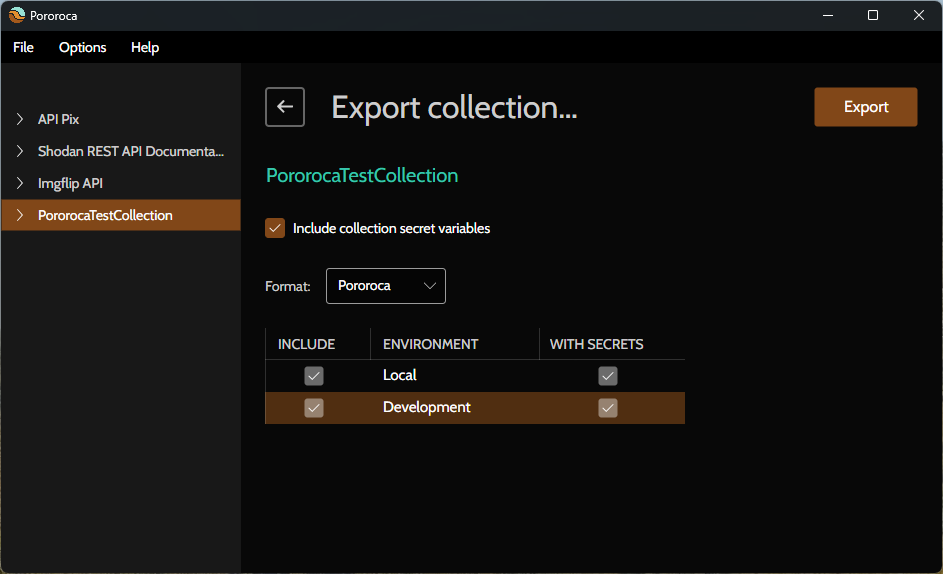943x574 pixels.
Task: Click the Pororoca app logo
Action: click(x=17, y=15)
